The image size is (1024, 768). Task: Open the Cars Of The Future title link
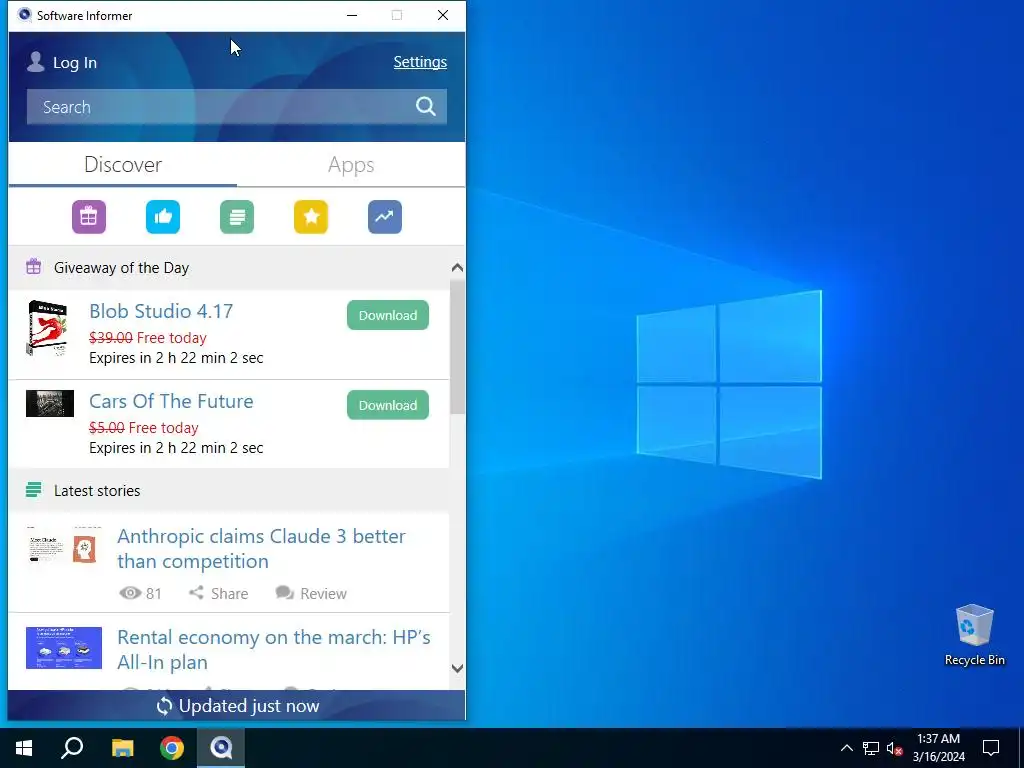pyautogui.click(x=171, y=401)
